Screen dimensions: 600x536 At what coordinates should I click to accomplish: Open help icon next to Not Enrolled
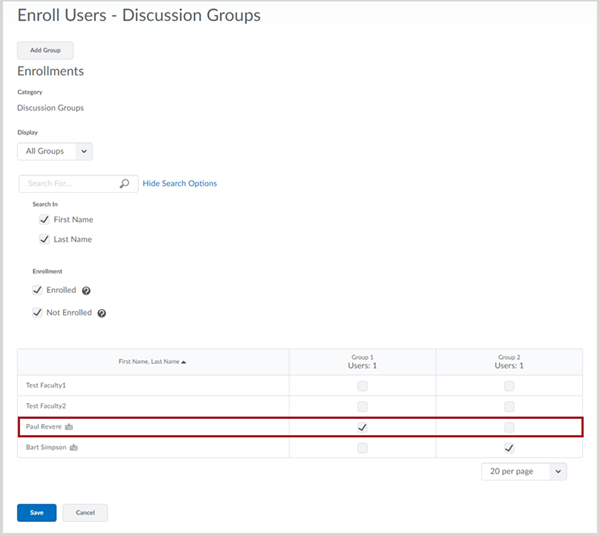click(x=102, y=313)
